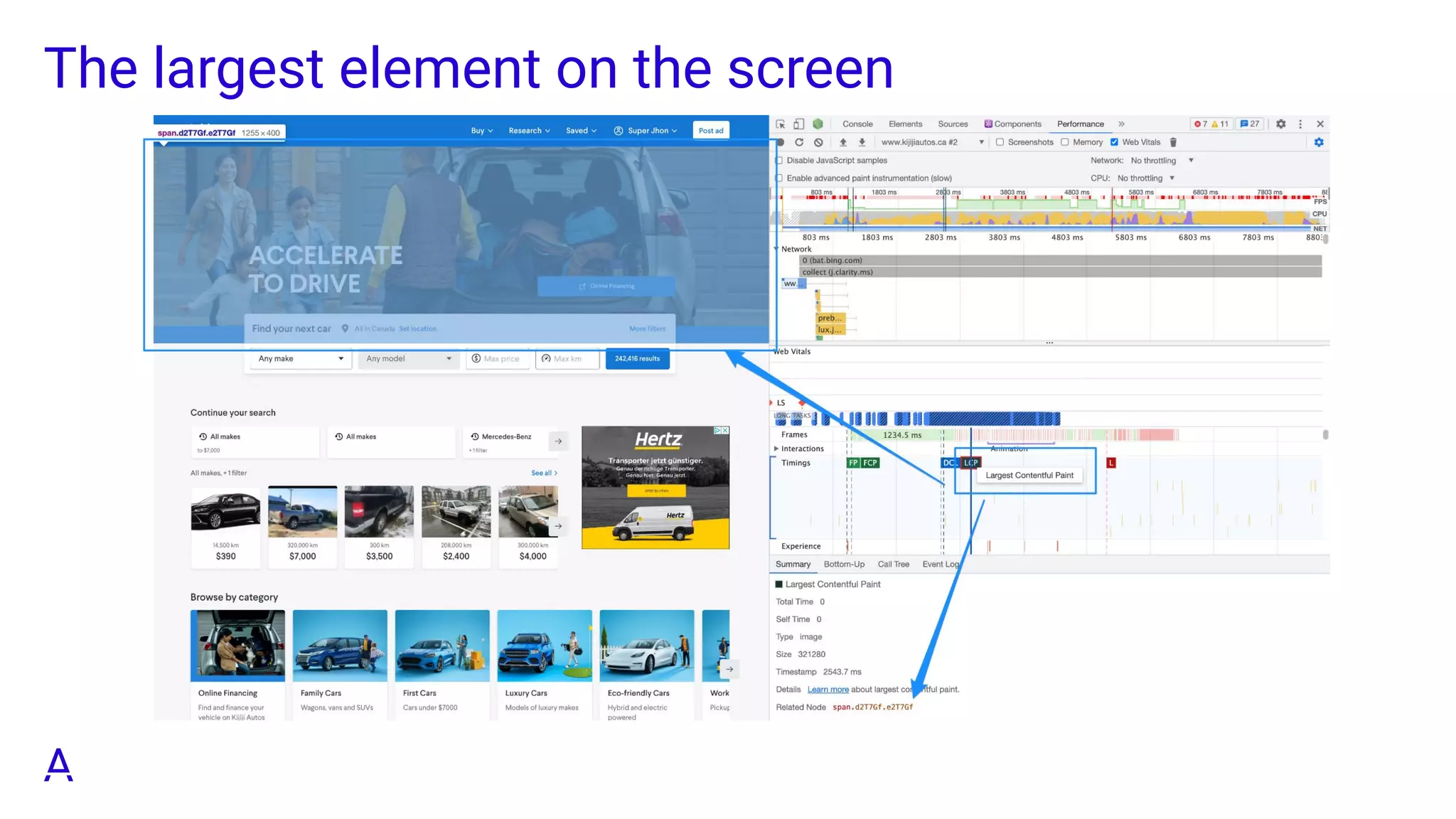Open the DevTools three-dot menu
Screen dimensions: 1456x819
pyautogui.click(x=1300, y=124)
